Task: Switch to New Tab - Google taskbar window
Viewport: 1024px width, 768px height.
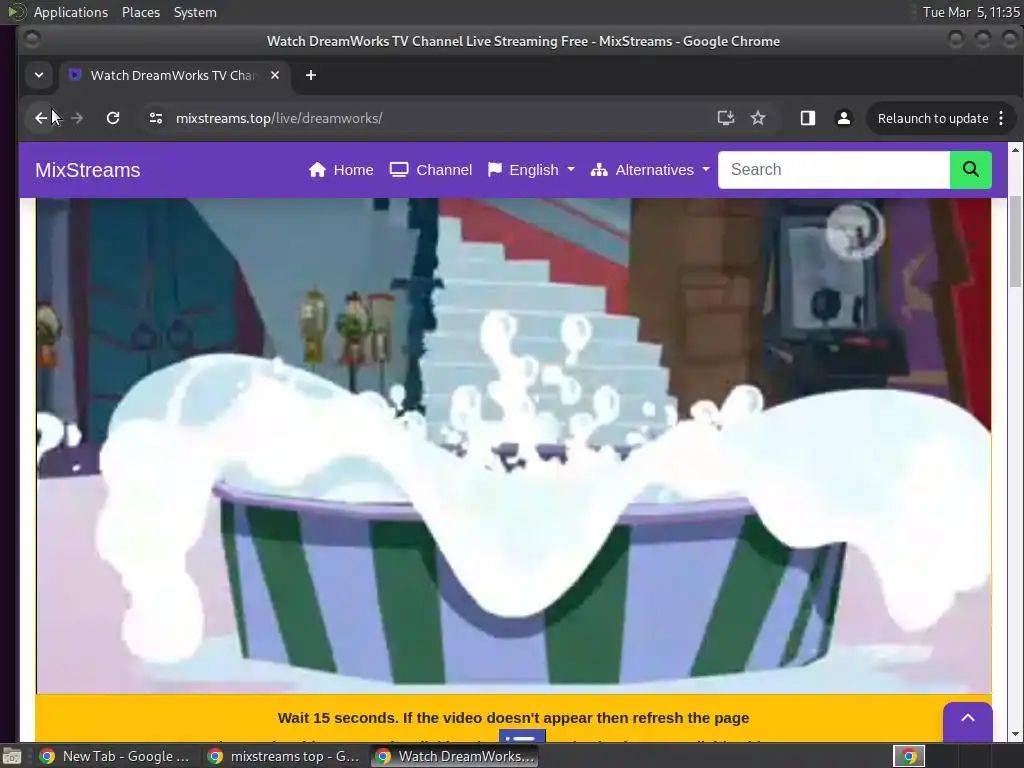Action: [116, 756]
